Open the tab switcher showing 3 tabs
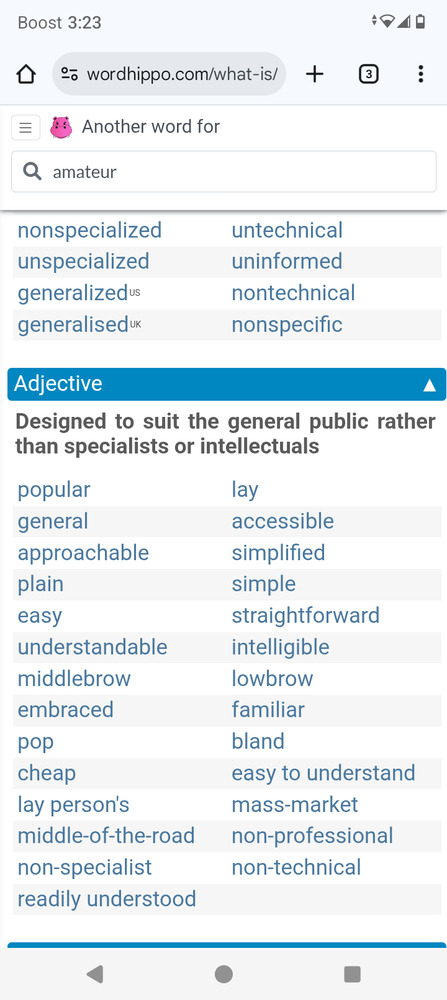Screen dimensions: 447x1000 [x=369, y=75]
